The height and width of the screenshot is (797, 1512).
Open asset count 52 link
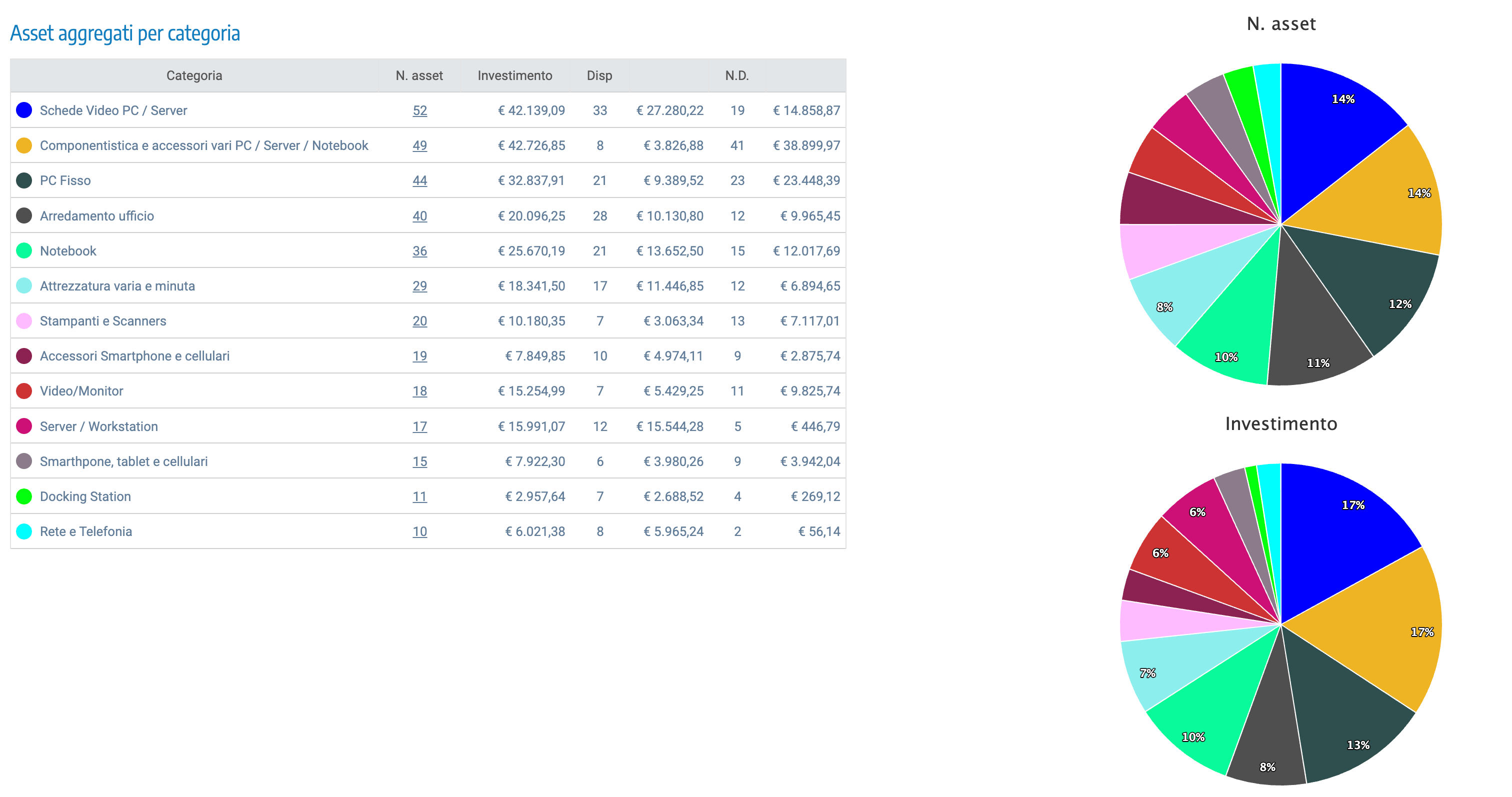tap(419, 110)
